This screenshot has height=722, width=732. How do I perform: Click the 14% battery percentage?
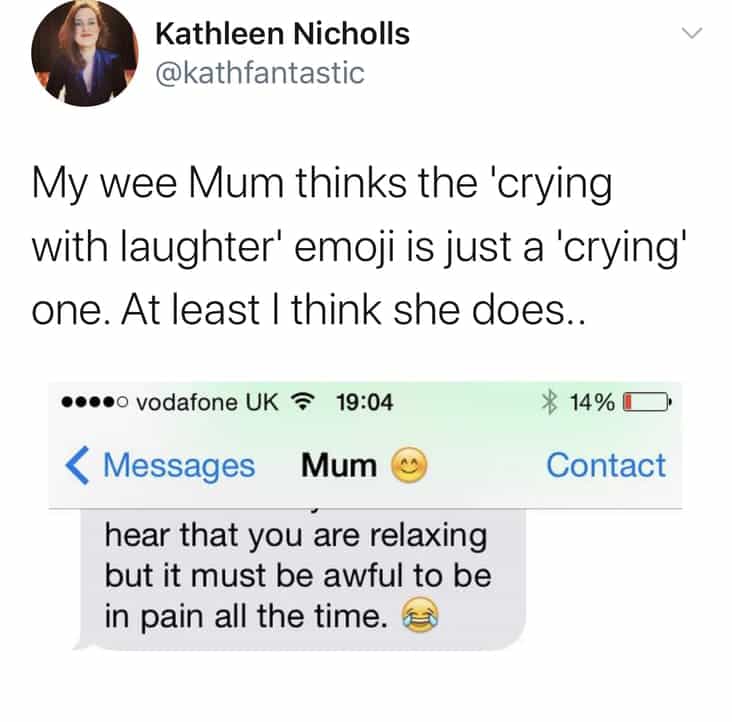(592, 402)
